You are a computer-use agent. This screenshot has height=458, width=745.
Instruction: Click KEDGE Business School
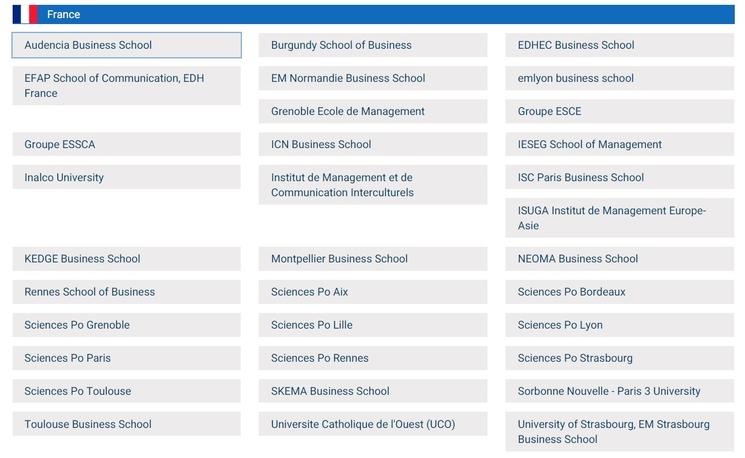point(126,258)
